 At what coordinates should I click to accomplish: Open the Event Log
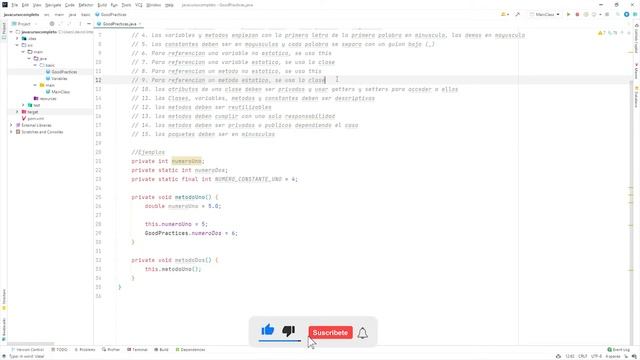[619, 350]
